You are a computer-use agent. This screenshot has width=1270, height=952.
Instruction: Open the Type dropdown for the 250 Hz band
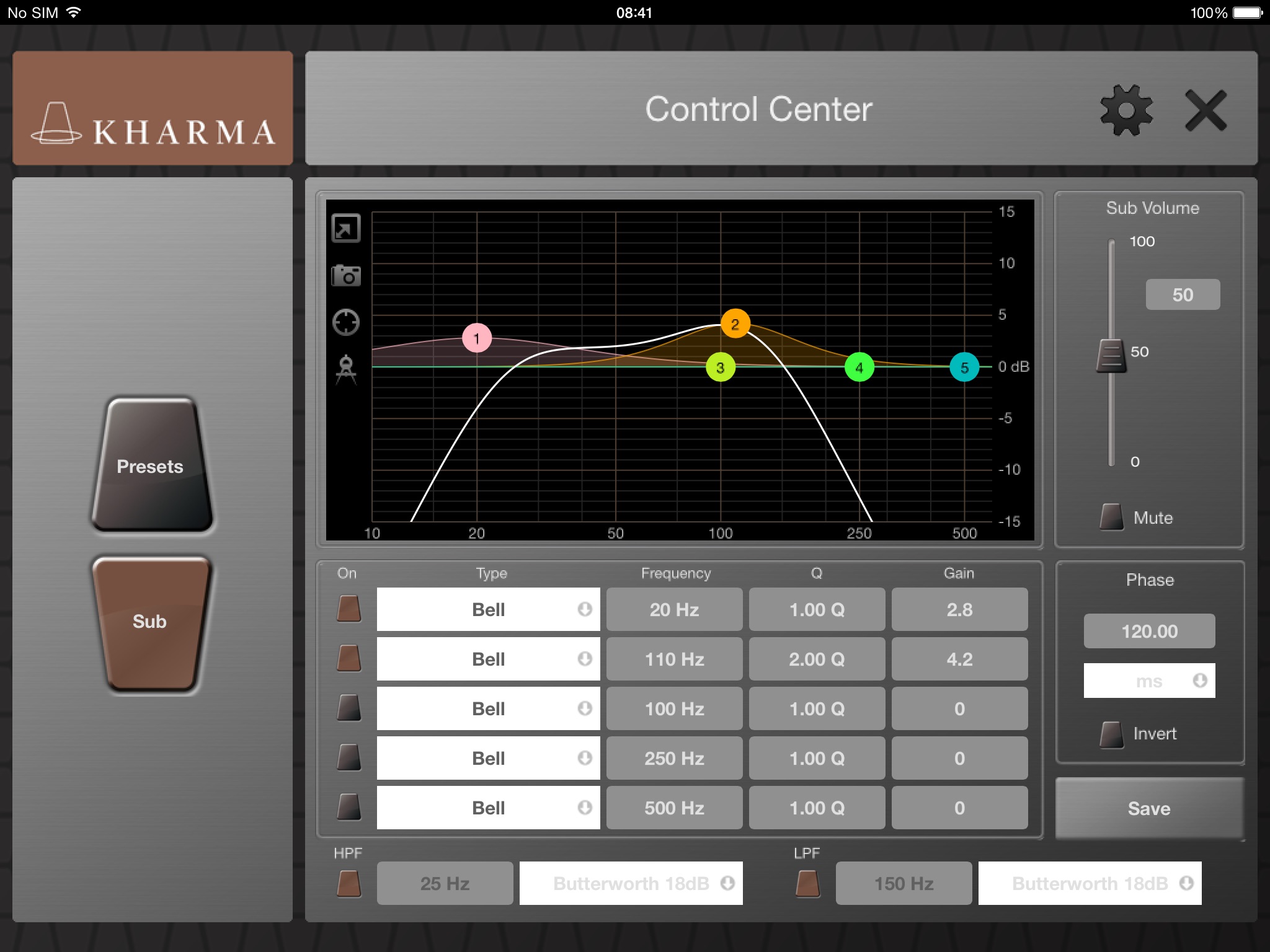click(x=489, y=758)
